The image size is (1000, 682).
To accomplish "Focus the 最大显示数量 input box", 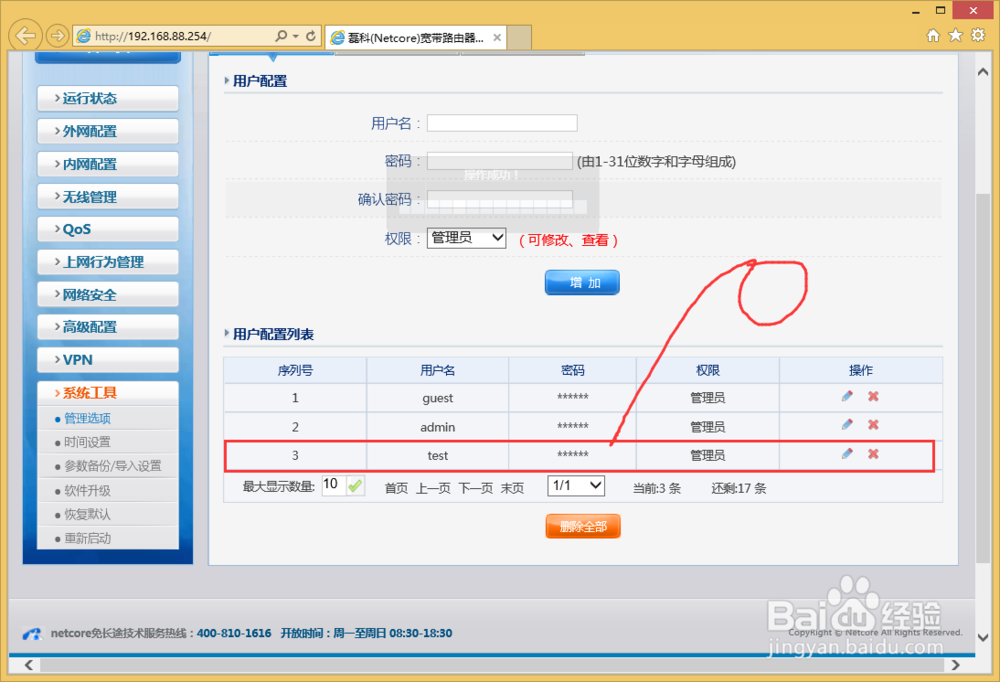I will pyautogui.click(x=334, y=485).
